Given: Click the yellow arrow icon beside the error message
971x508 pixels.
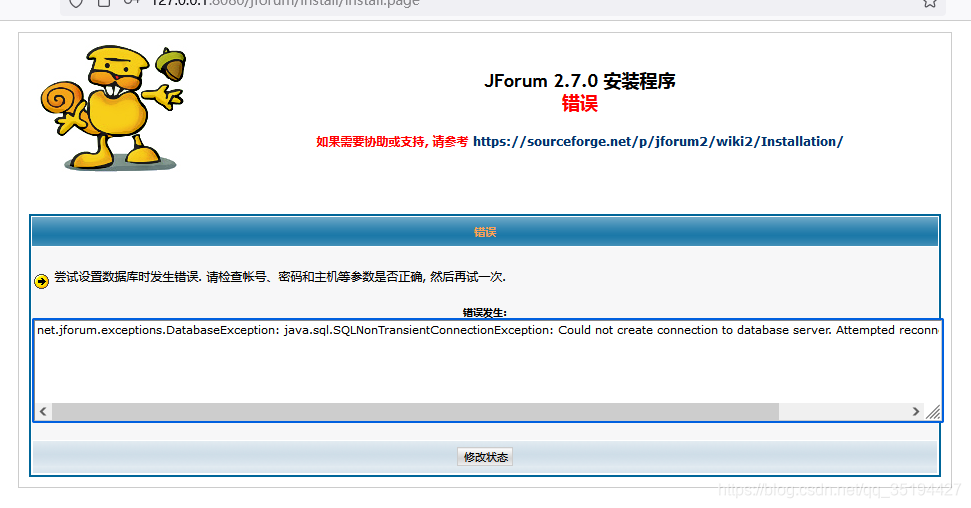Looking at the screenshot, I should tap(41, 281).
